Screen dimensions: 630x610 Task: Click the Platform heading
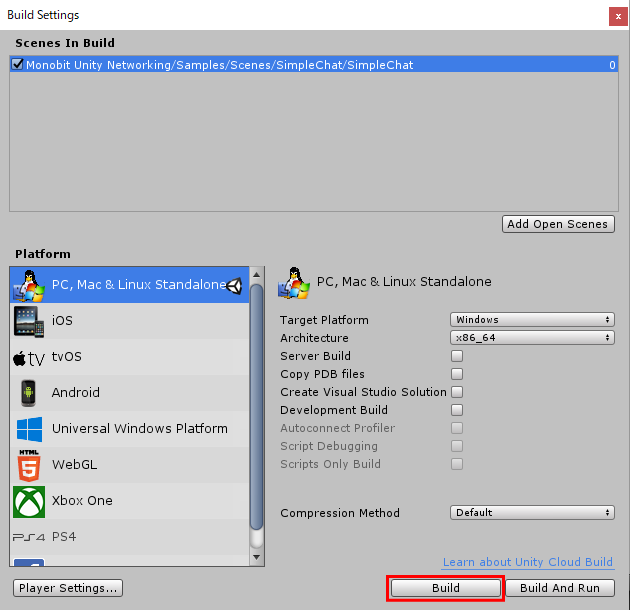(x=43, y=254)
